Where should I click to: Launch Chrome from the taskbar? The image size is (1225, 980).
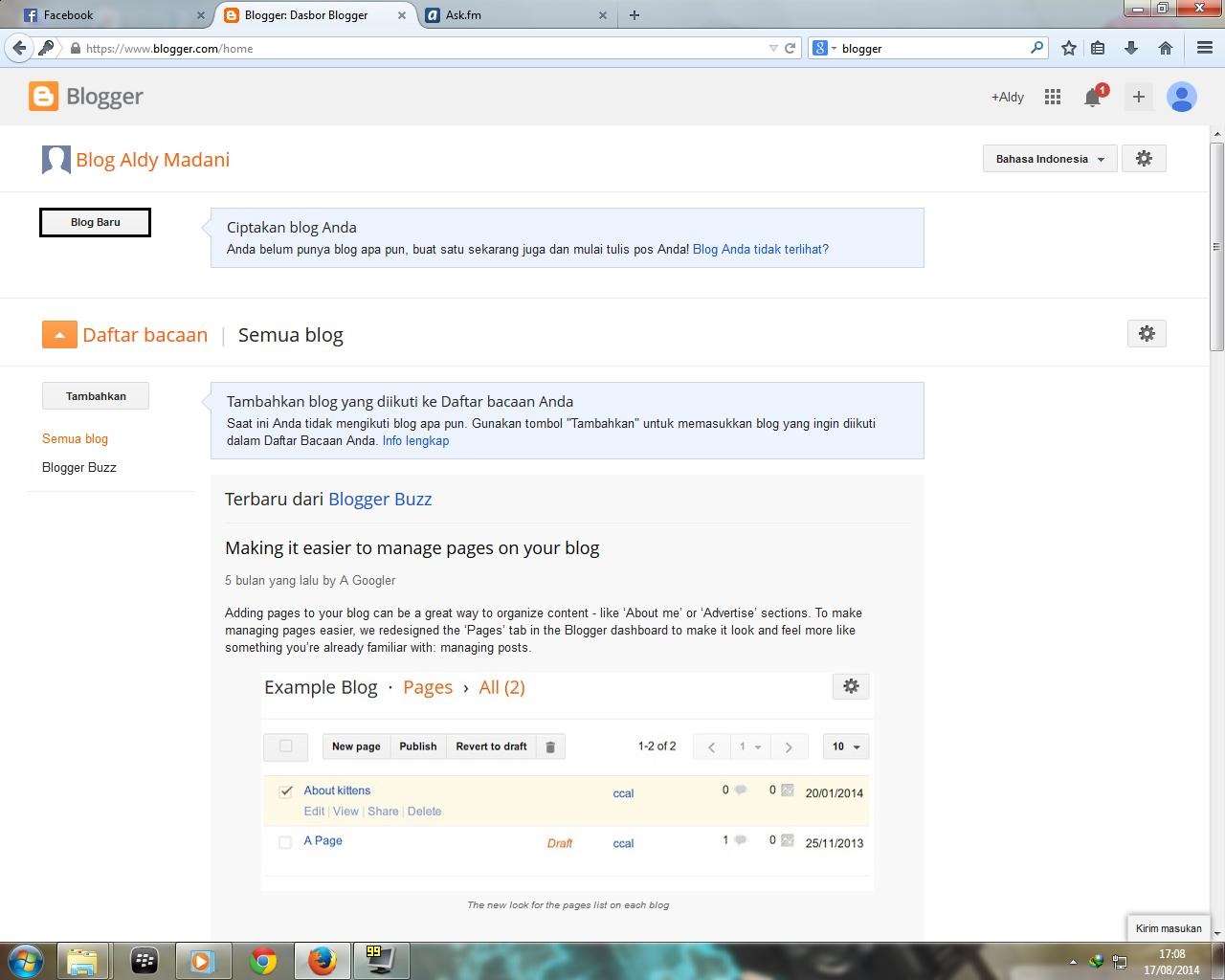pyautogui.click(x=263, y=961)
